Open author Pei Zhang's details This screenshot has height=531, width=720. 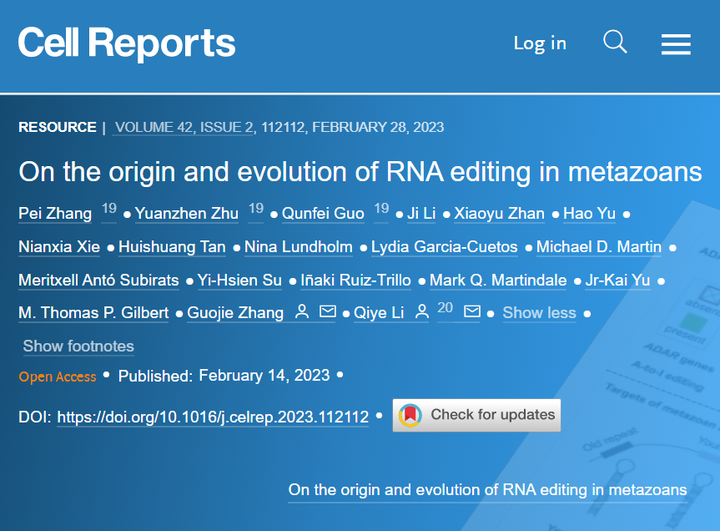(54, 213)
